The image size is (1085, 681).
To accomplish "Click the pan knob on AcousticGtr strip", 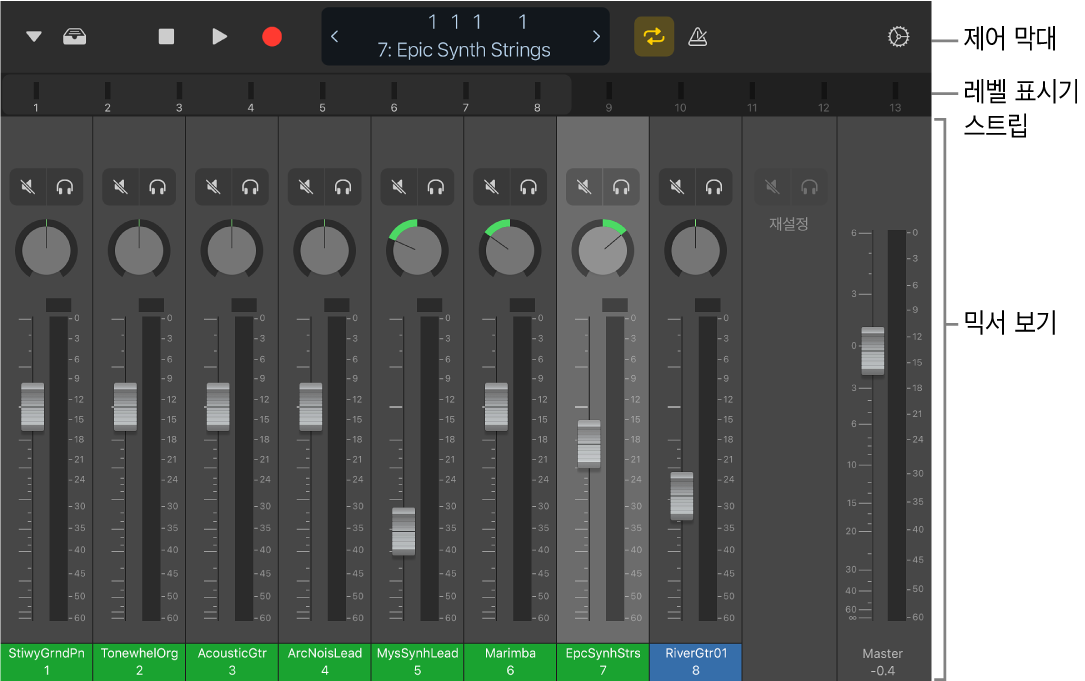I will [x=232, y=250].
